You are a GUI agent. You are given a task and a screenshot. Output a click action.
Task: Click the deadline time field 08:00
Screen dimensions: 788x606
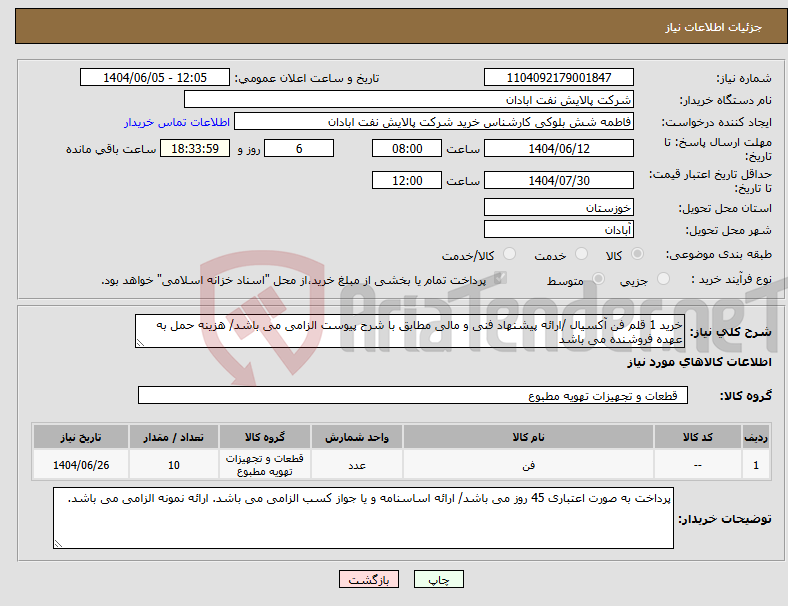pyautogui.click(x=407, y=148)
